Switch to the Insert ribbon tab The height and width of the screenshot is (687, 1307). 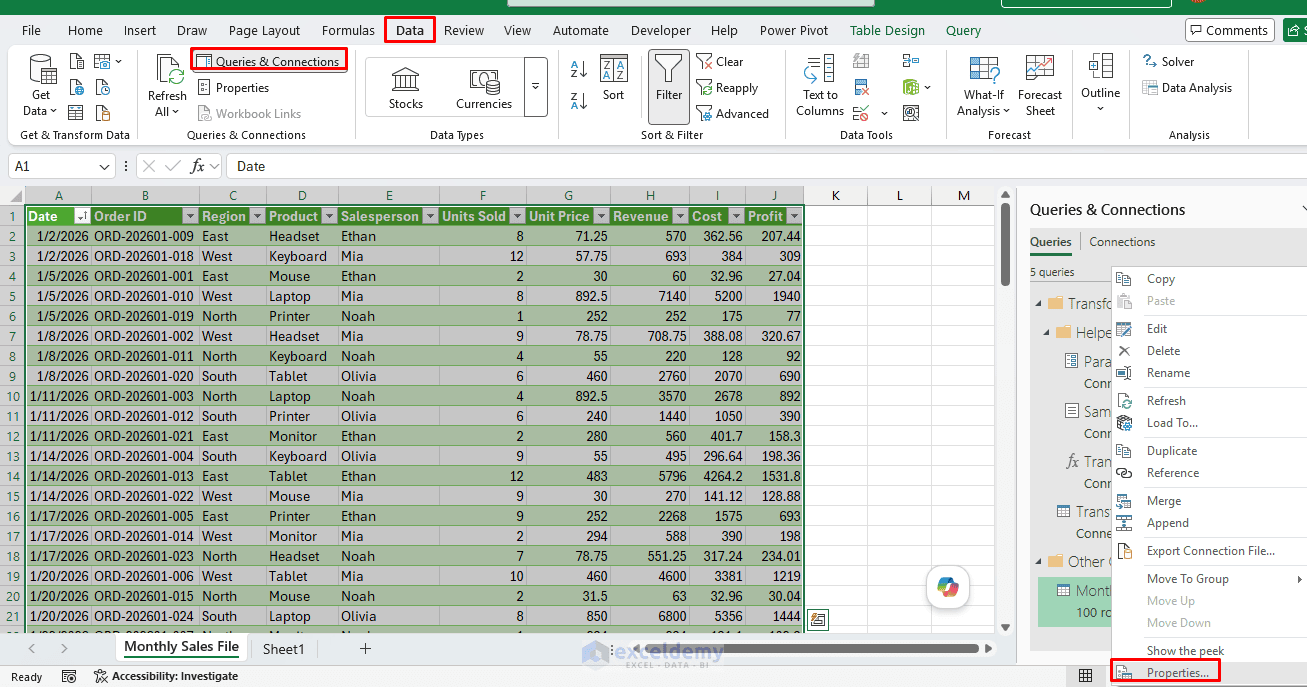click(140, 30)
